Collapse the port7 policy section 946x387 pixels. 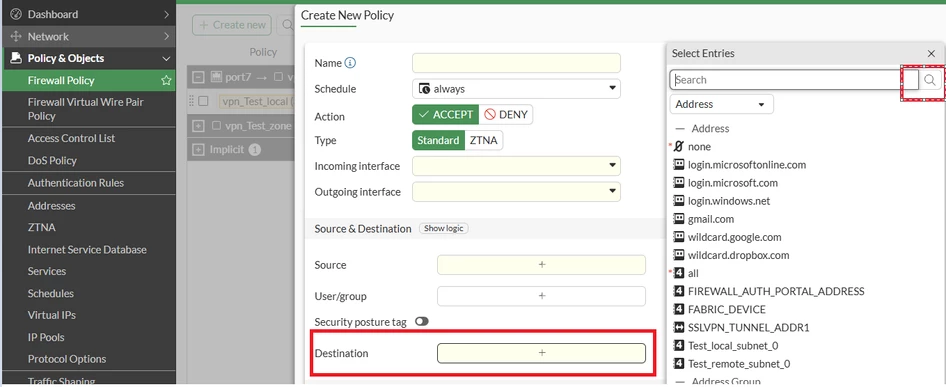pyautogui.click(x=198, y=77)
